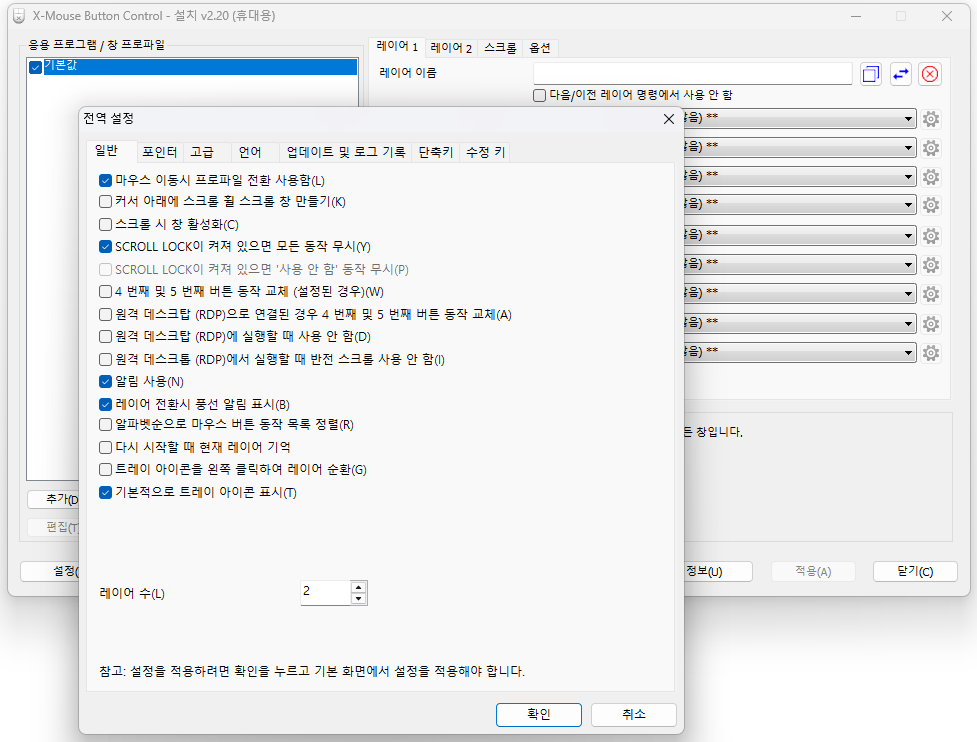Image resolution: width=977 pixels, height=742 pixels.
Task: Click the 레이어 이름 text field
Action: pyautogui.click(x=693, y=74)
